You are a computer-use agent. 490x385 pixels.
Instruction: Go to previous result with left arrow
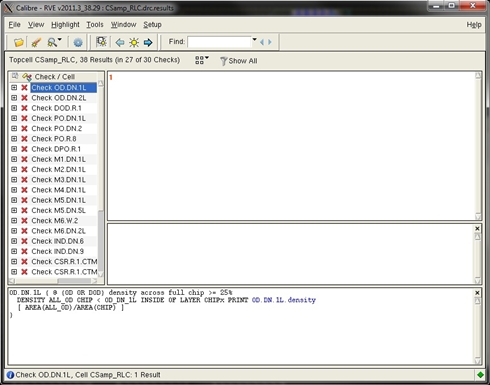120,42
